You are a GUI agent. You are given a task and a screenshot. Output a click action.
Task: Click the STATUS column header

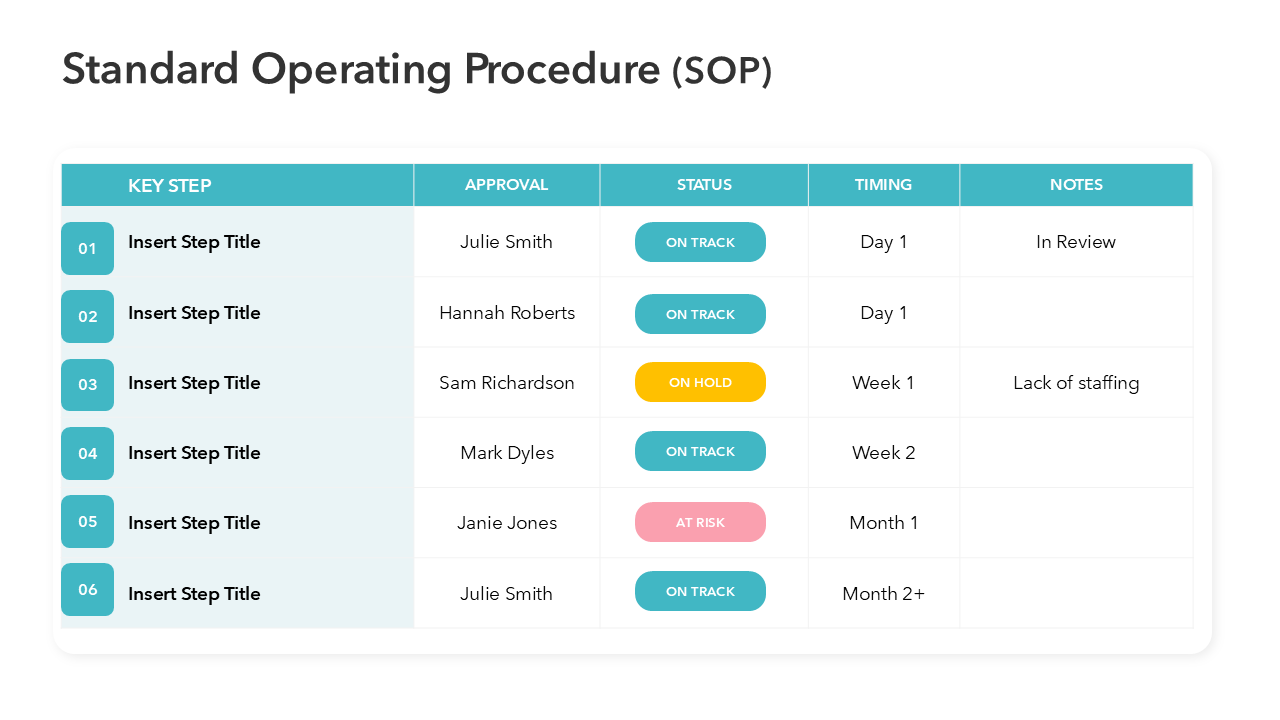(704, 185)
